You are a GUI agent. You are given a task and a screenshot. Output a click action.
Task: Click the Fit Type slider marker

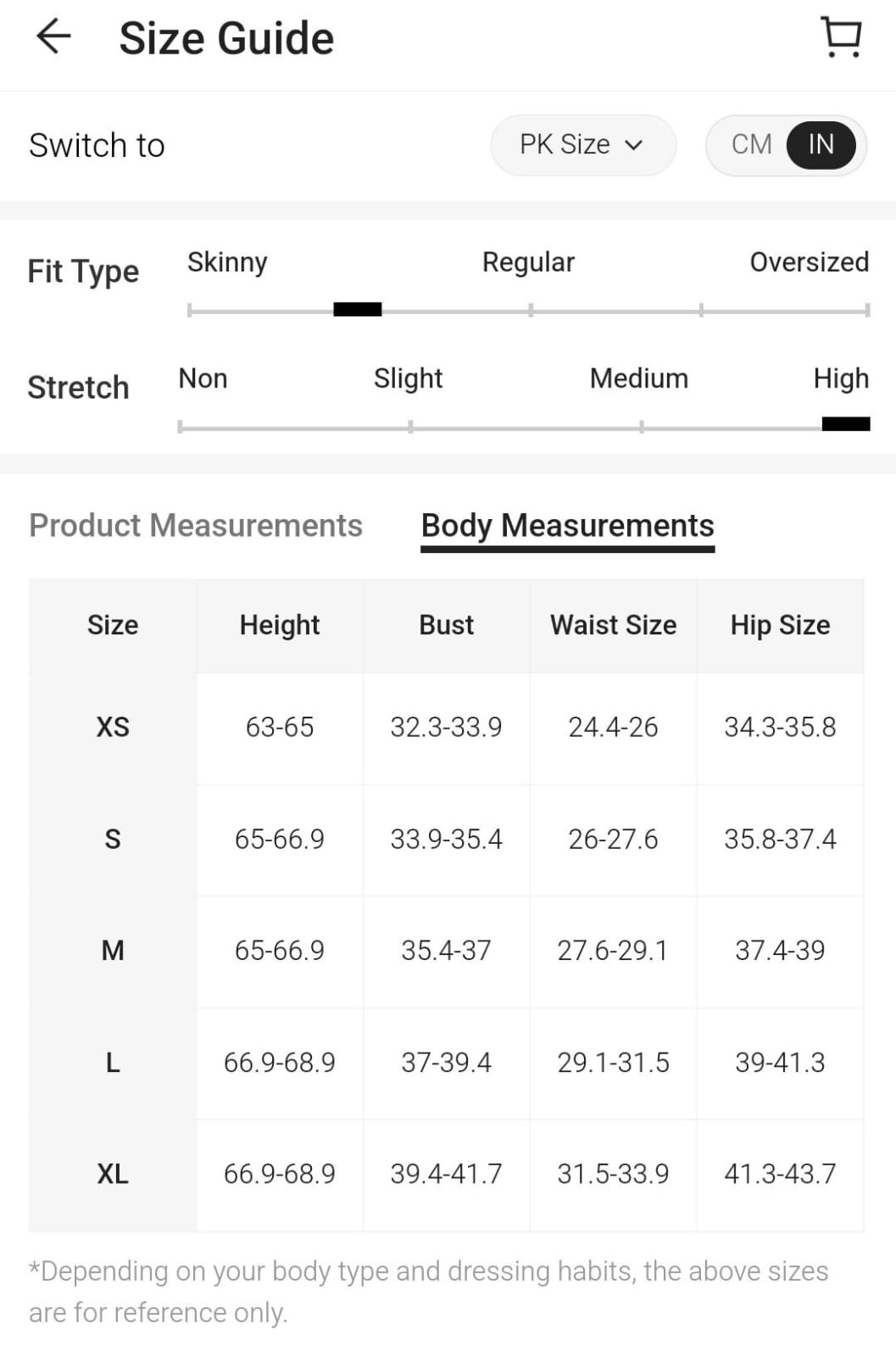click(357, 310)
